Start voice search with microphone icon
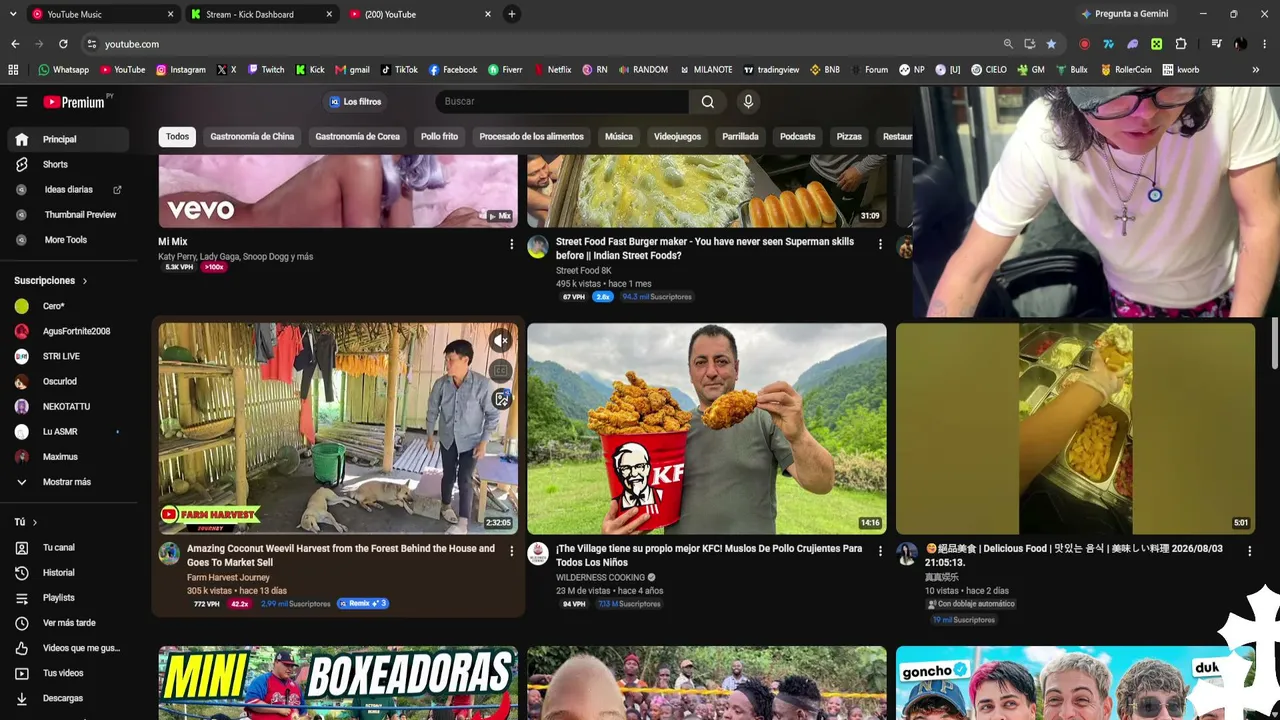1280x720 pixels. (748, 101)
